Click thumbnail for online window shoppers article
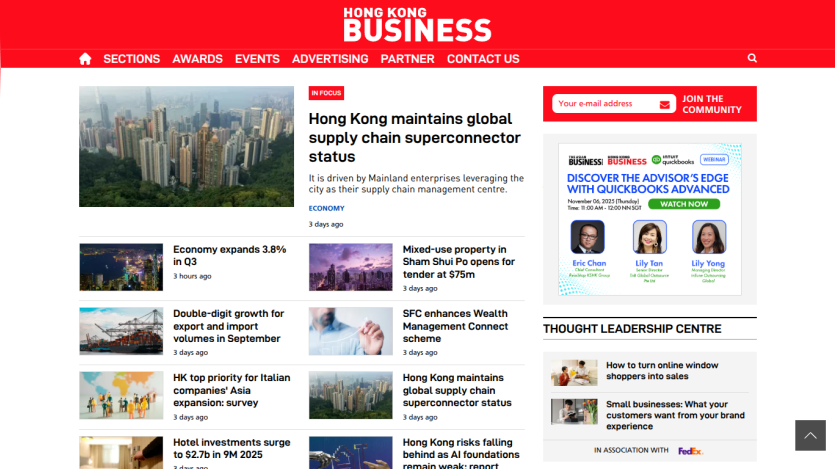Viewport: 835px width, 469px height. 574,373
